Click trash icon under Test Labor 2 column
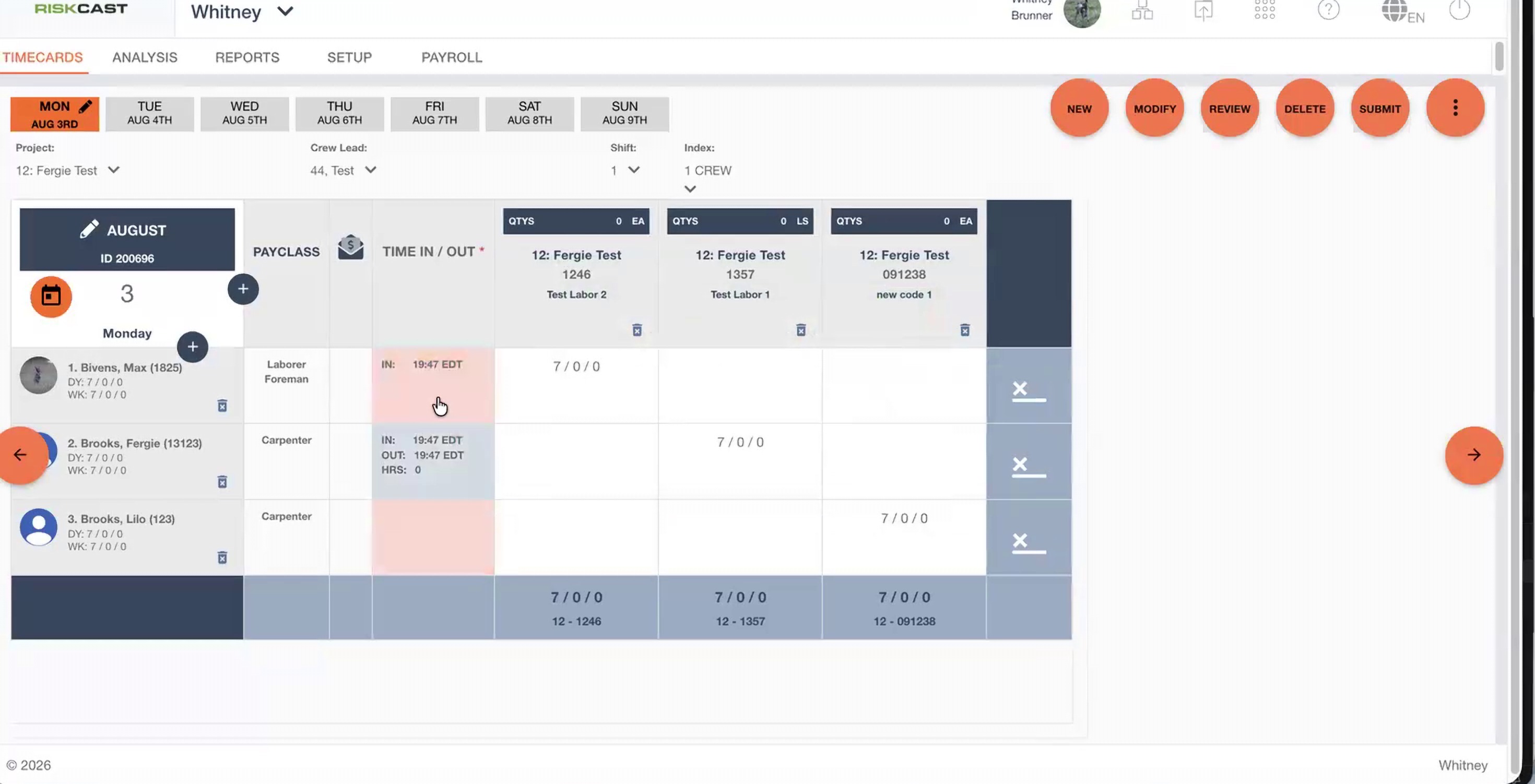 pyautogui.click(x=637, y=330)
